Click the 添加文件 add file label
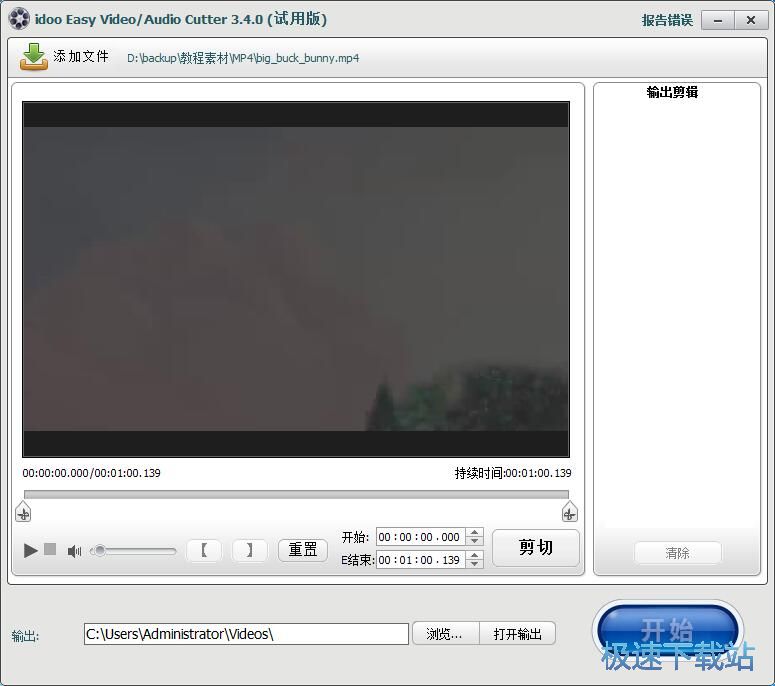 (x=81, y=56)
